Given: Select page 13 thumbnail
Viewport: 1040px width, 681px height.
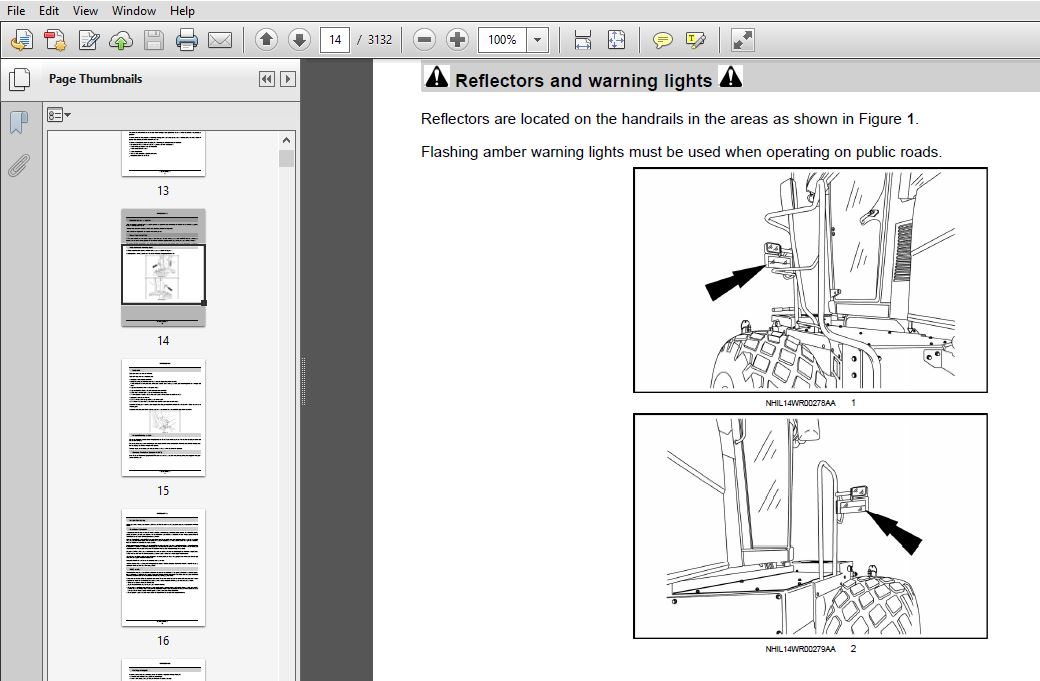Looking at the screenshot, I should [x=163, y=153].
